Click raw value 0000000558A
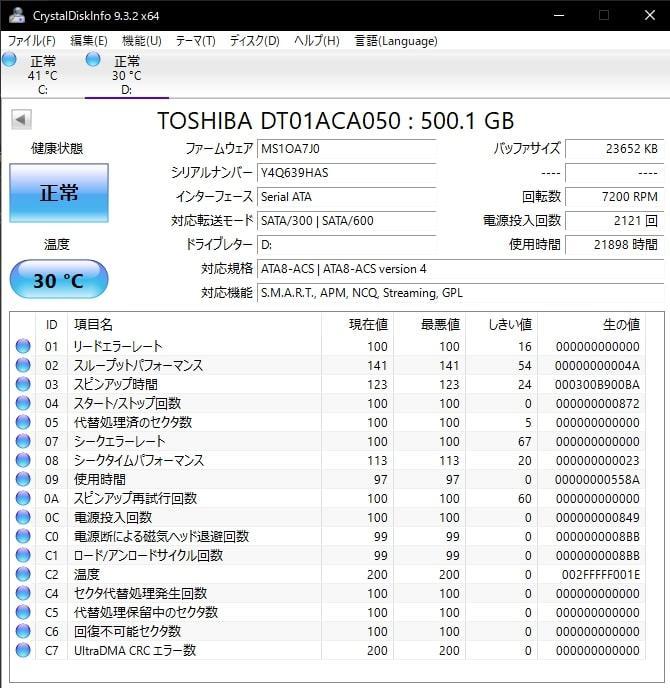 click(x=597, y=480)
